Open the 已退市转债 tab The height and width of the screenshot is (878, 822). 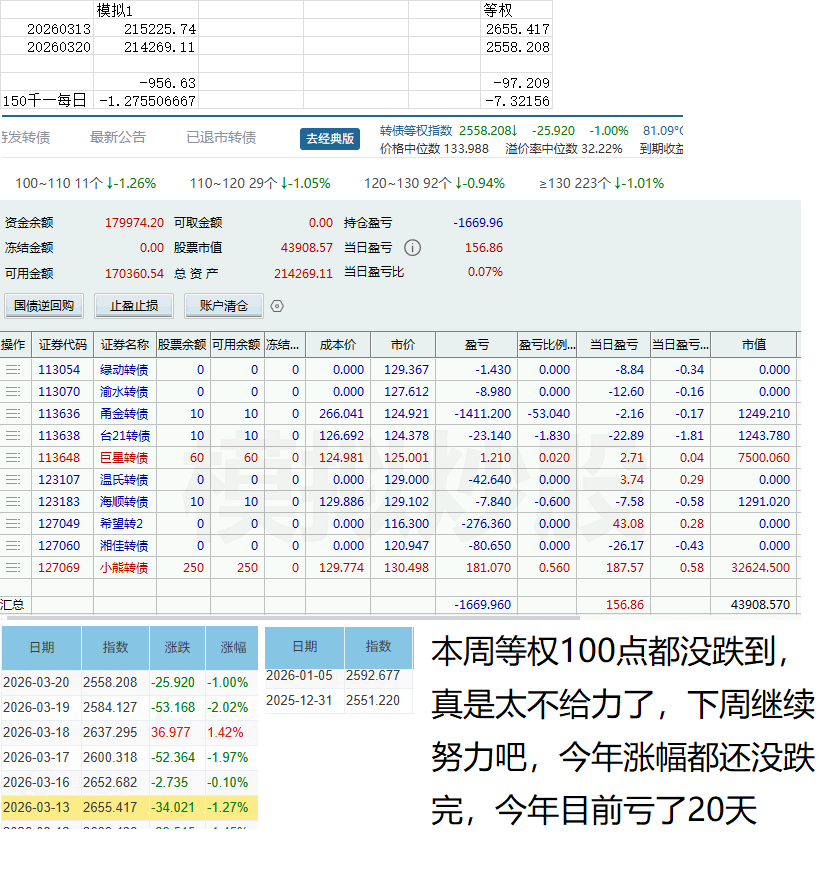click(221, 138)
